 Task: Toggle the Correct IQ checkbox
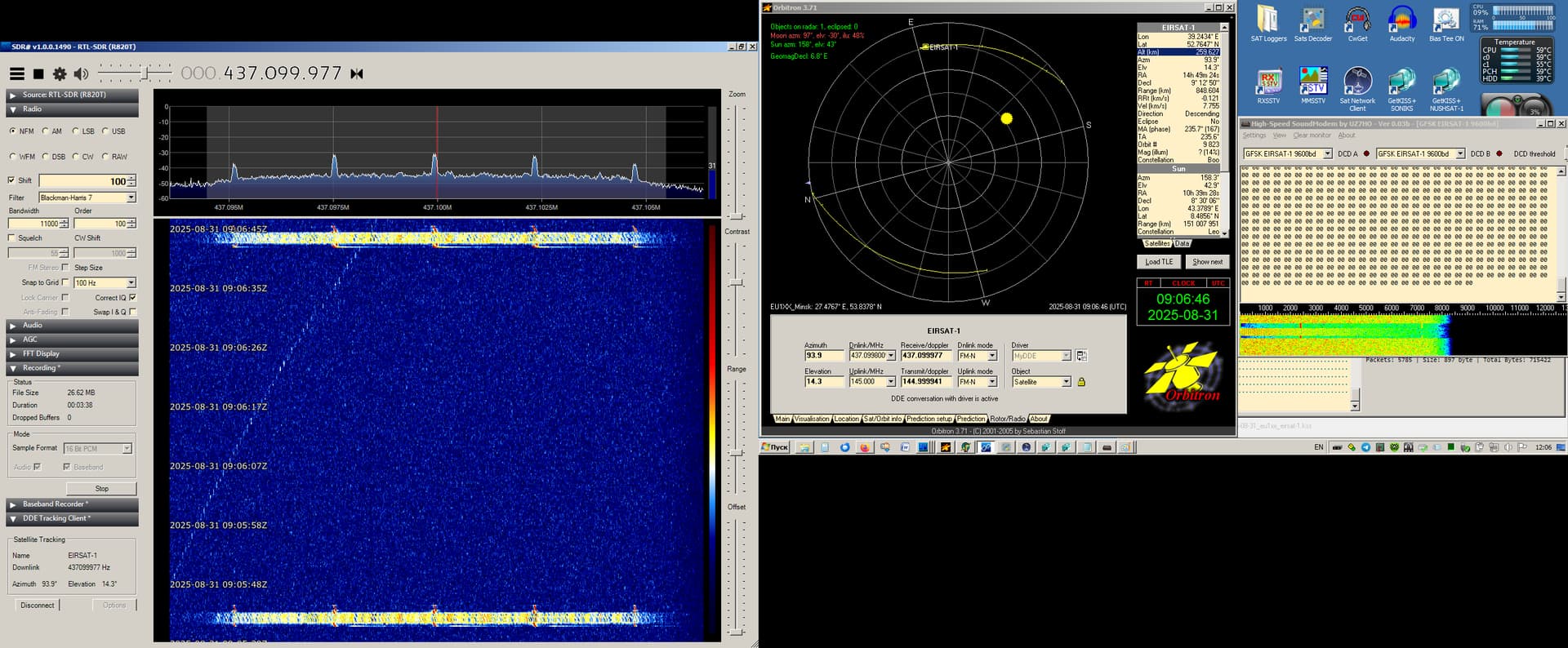tap(132, 298)
